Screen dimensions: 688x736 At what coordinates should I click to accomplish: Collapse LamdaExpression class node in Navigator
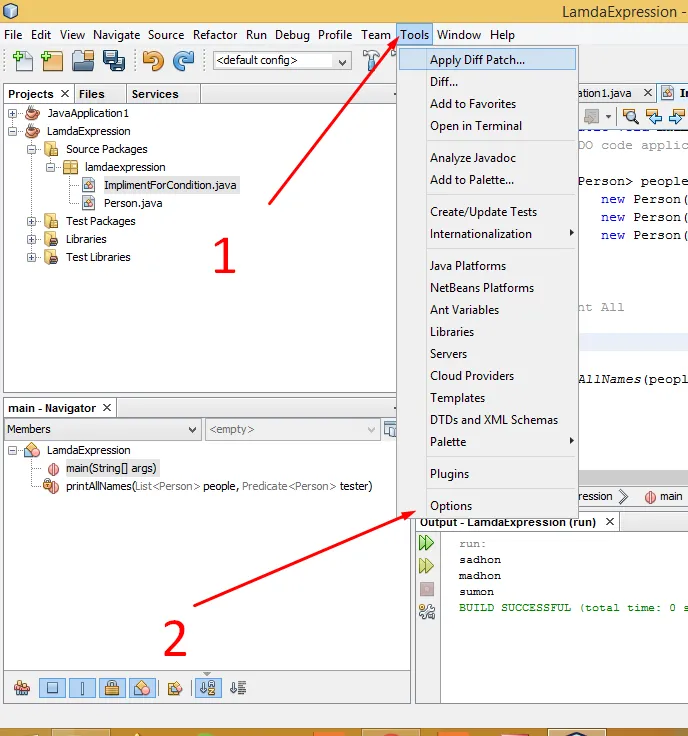(x=13, y=451)
